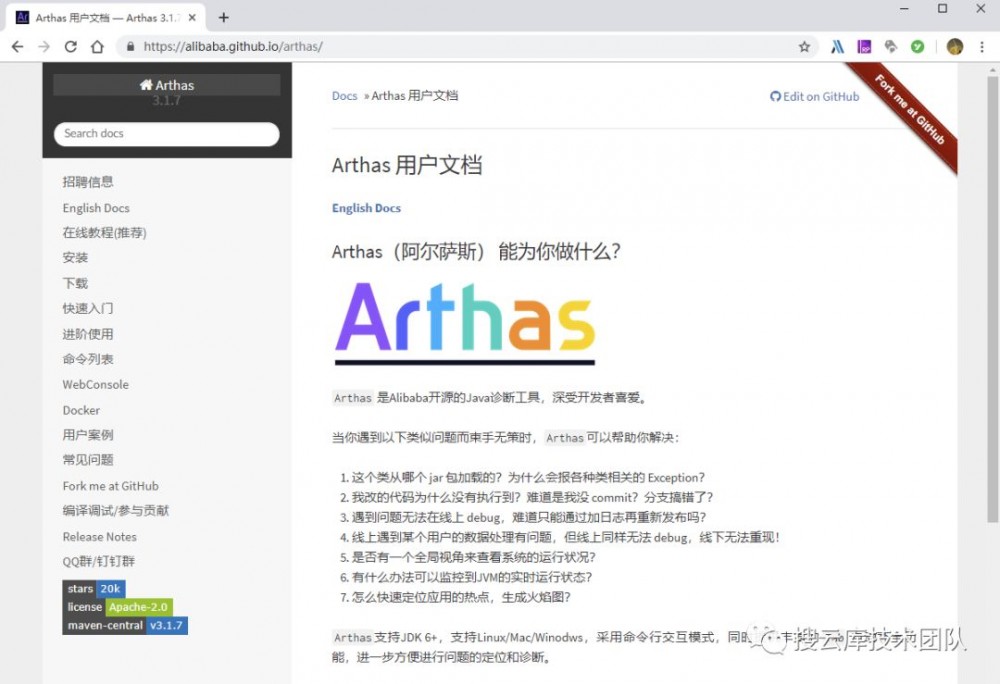Reload the page with the refresh icon

[x=70, y=46]
